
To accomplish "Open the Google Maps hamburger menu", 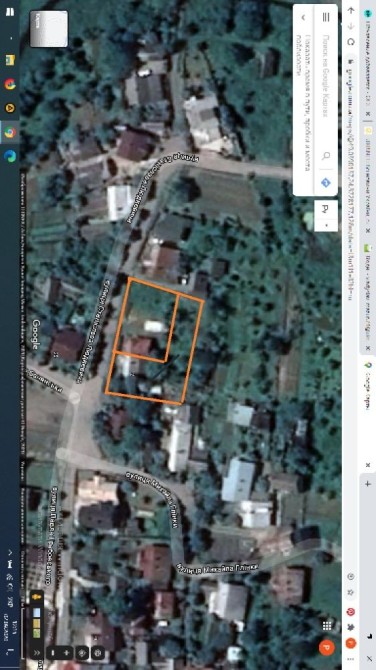I will point(326,17).
